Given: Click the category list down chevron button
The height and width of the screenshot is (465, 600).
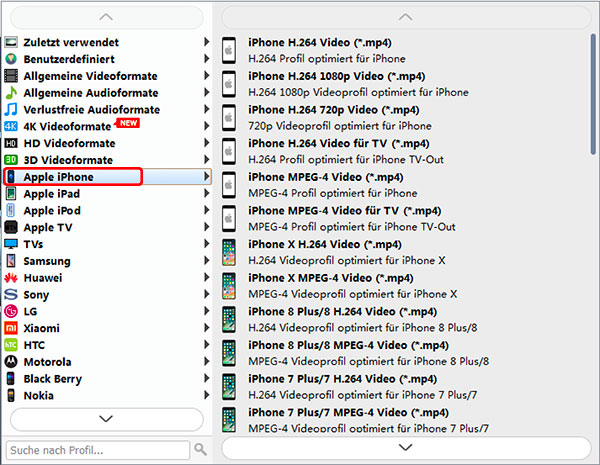Looking at the screenshot, I should coord(106,419).
